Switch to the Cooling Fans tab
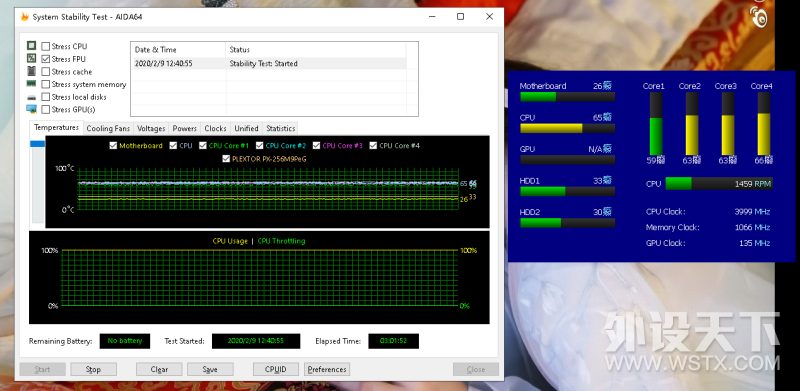 [108, 129]
